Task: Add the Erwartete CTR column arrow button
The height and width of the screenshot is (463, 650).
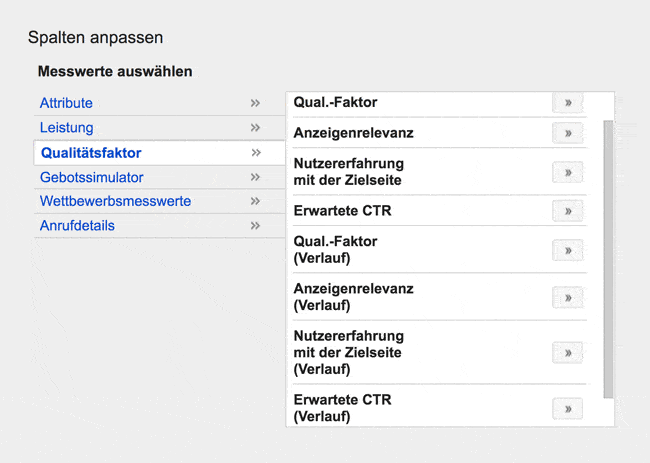Action: 568,211
